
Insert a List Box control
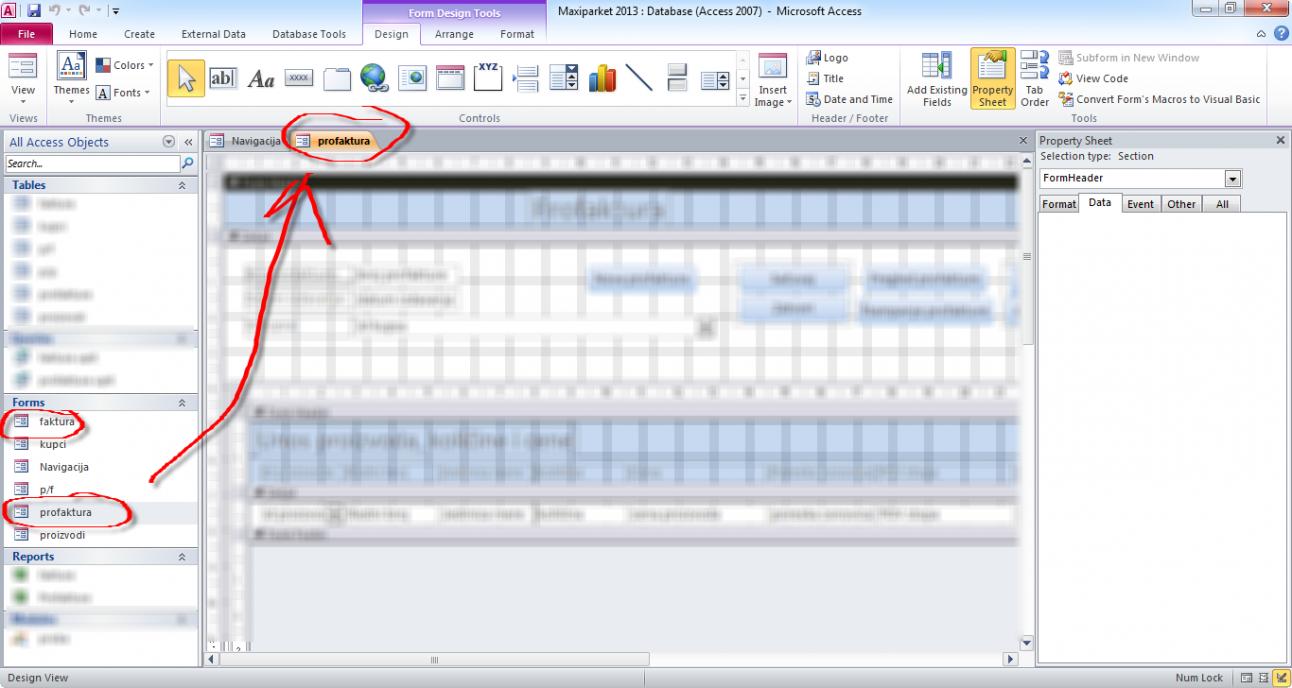coord(714,78)
